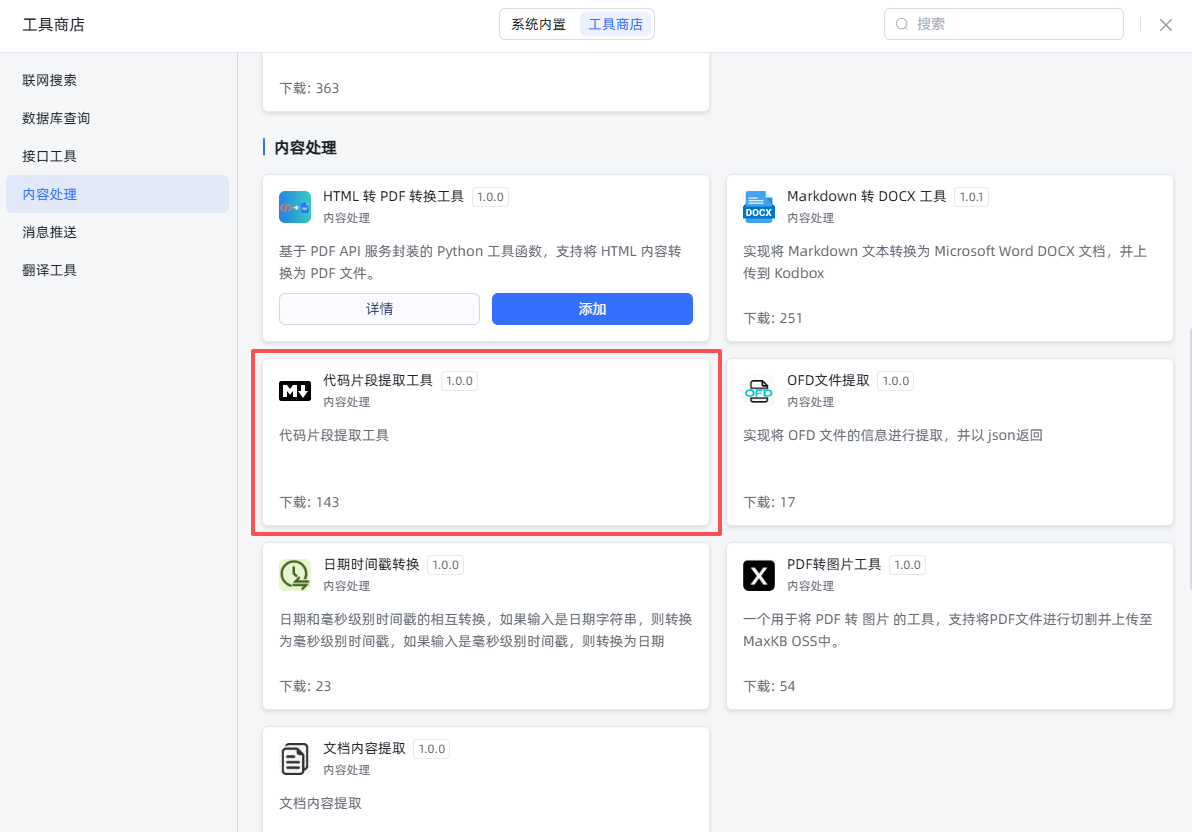The image size is (1192, 832).
Task: Click the 文档内容提取 title
Action: [364, 748]
